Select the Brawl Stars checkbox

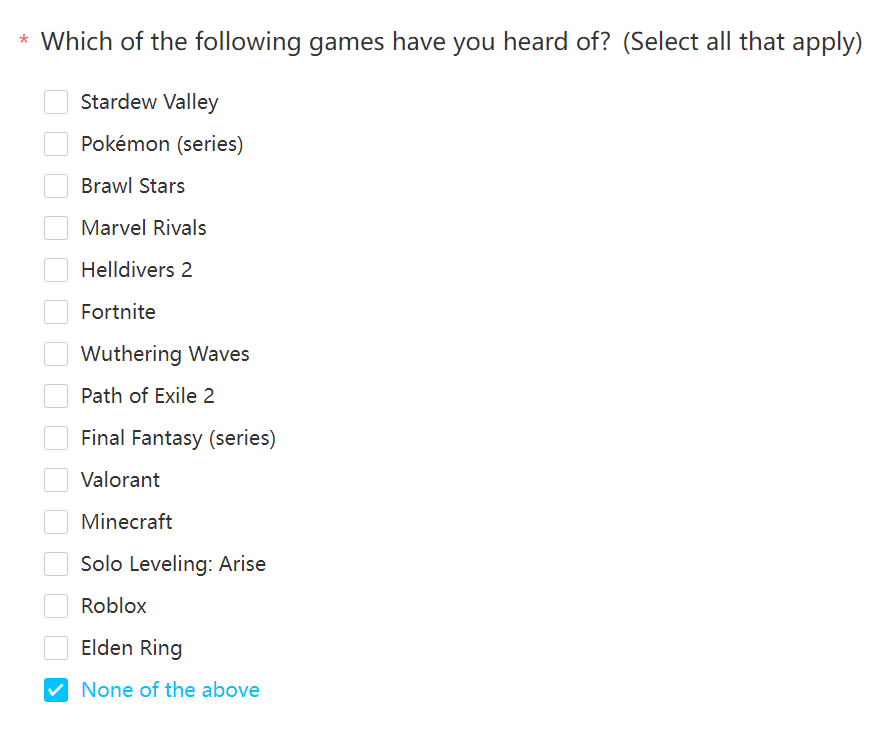coord(56,186)
